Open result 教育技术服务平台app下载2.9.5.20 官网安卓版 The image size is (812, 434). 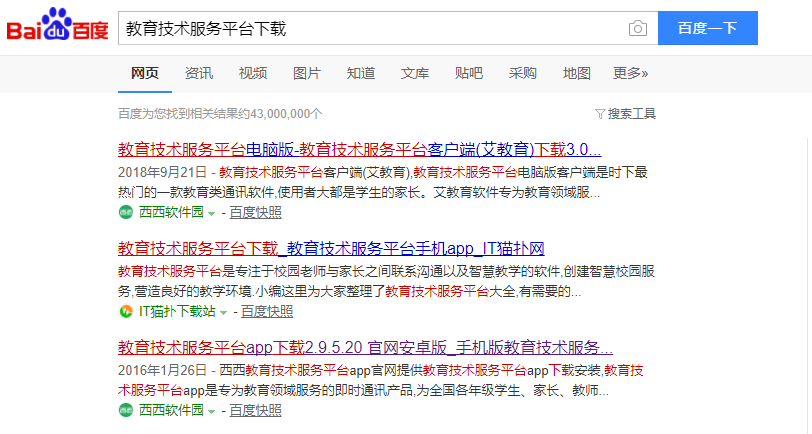pyautogui.click(x=365, y=348)
